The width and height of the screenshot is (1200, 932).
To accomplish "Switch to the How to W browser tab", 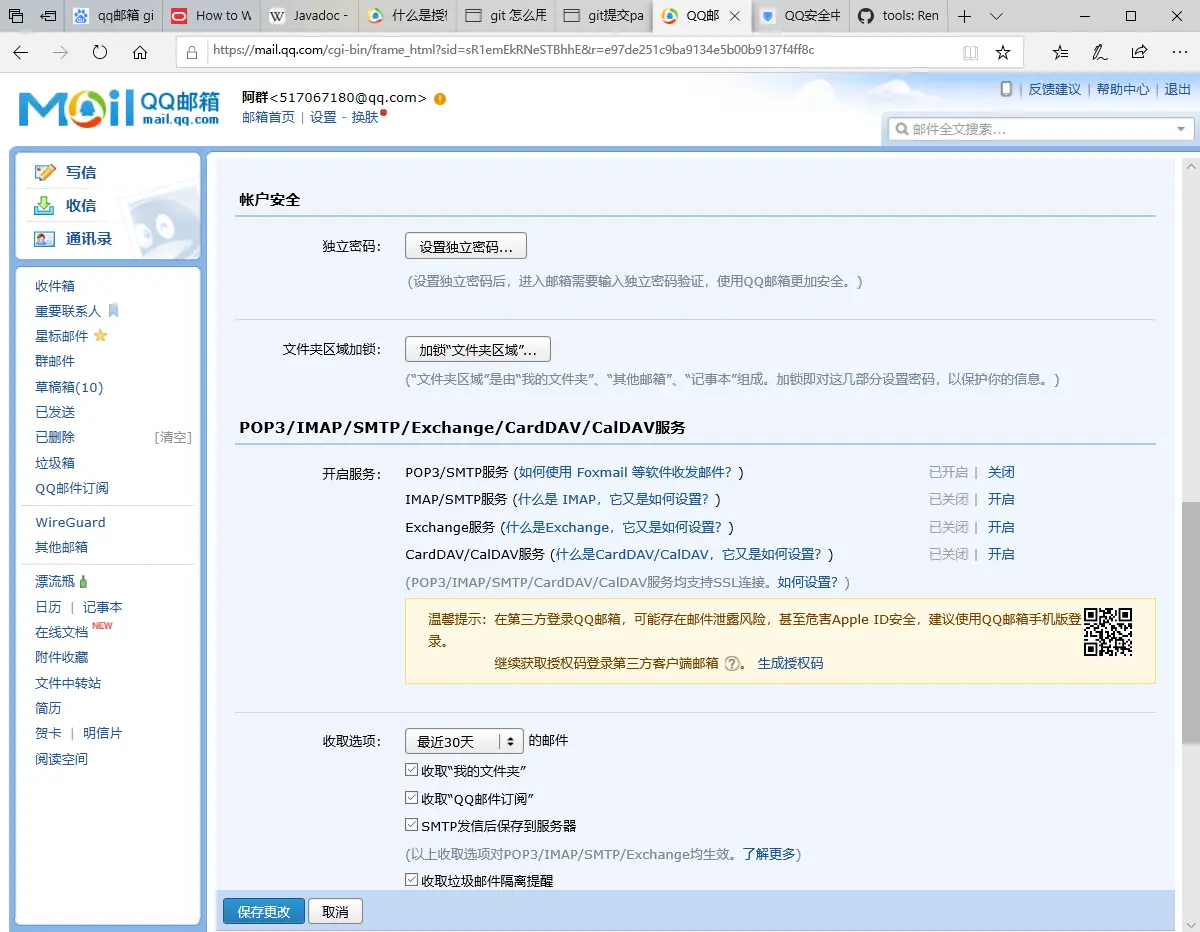I will pos(210,16).
